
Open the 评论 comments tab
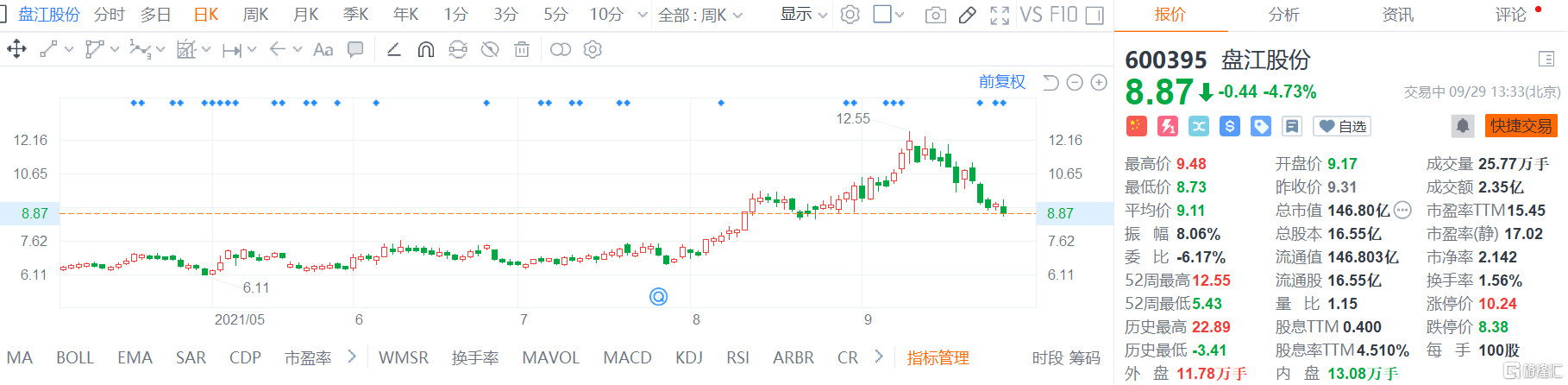point(1511,15)
